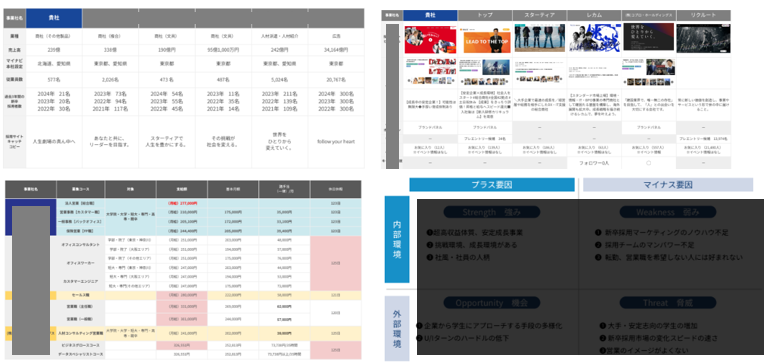Select the プラス要因 heading bar

[x=492, y=185]
